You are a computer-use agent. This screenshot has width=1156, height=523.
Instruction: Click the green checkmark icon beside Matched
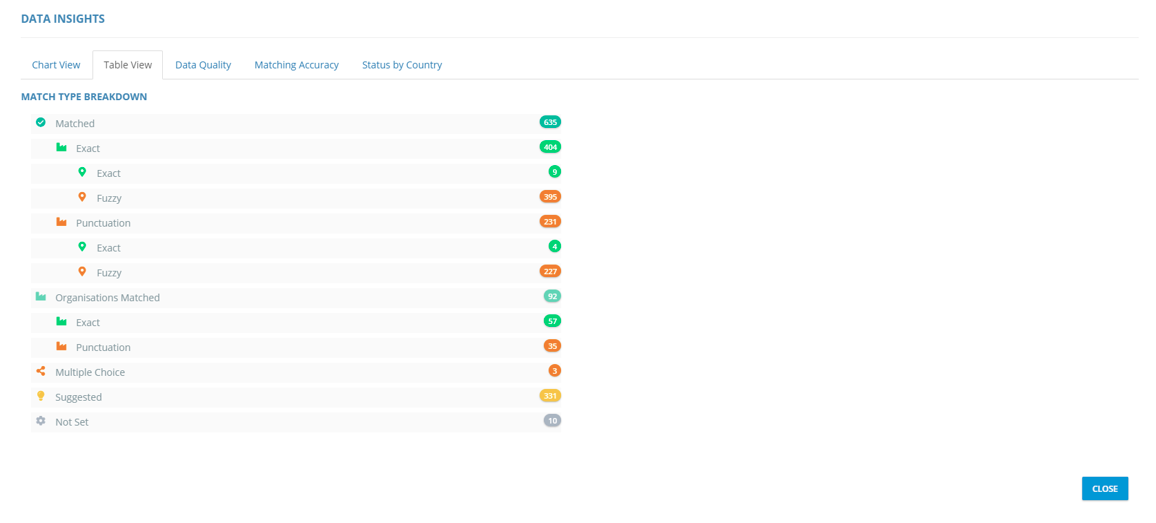[x=41, y=122]
